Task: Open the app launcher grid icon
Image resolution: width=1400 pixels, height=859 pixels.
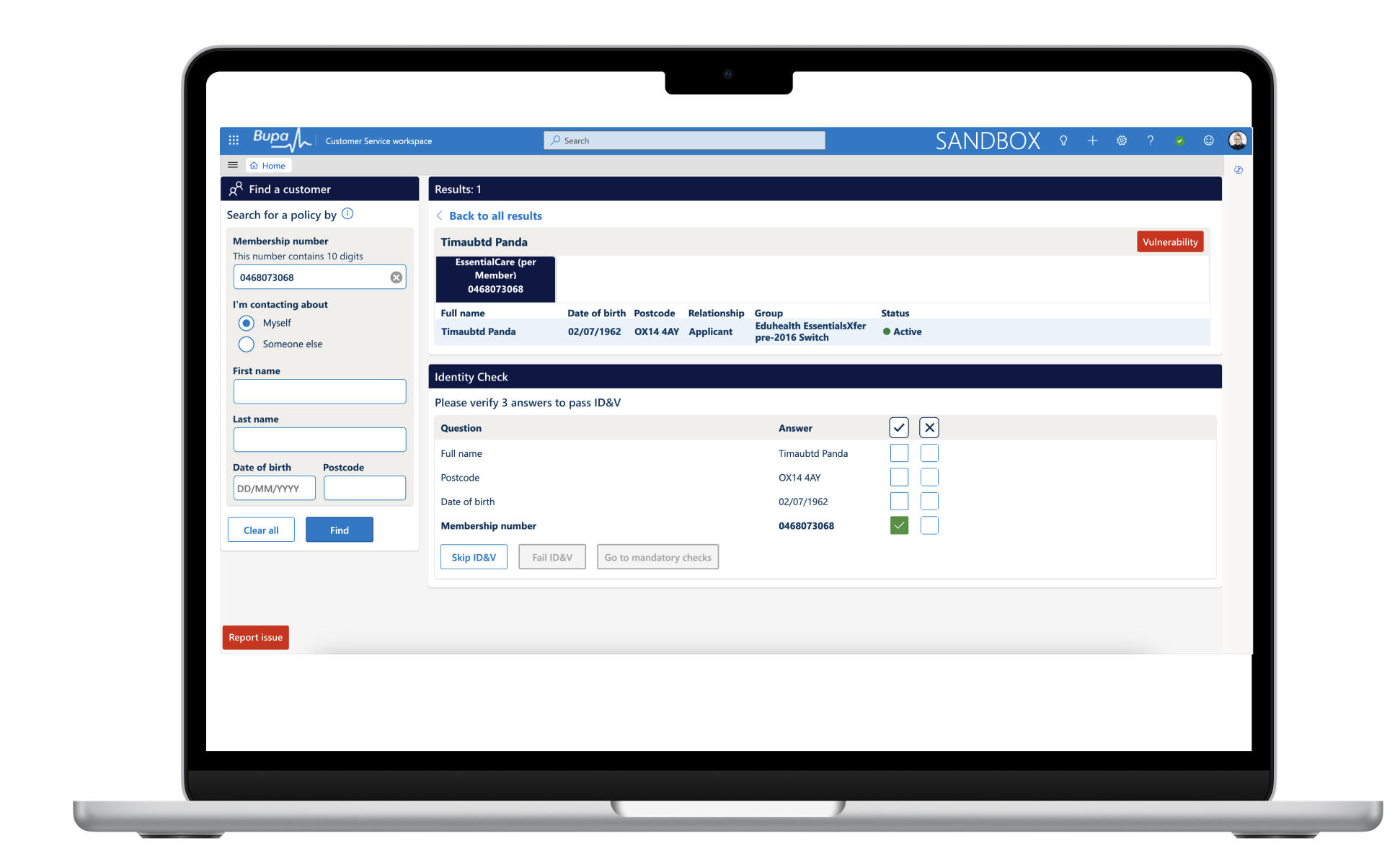Action: (x=234, y=141)
